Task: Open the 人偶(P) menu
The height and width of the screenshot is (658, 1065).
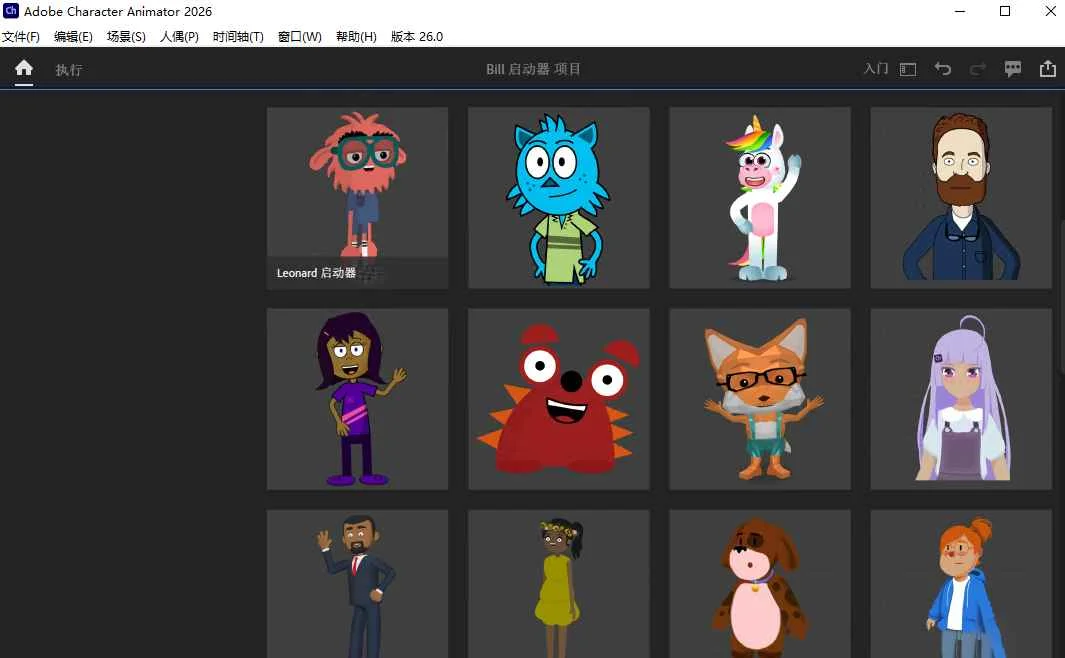Action: click(x=179, y=37)
